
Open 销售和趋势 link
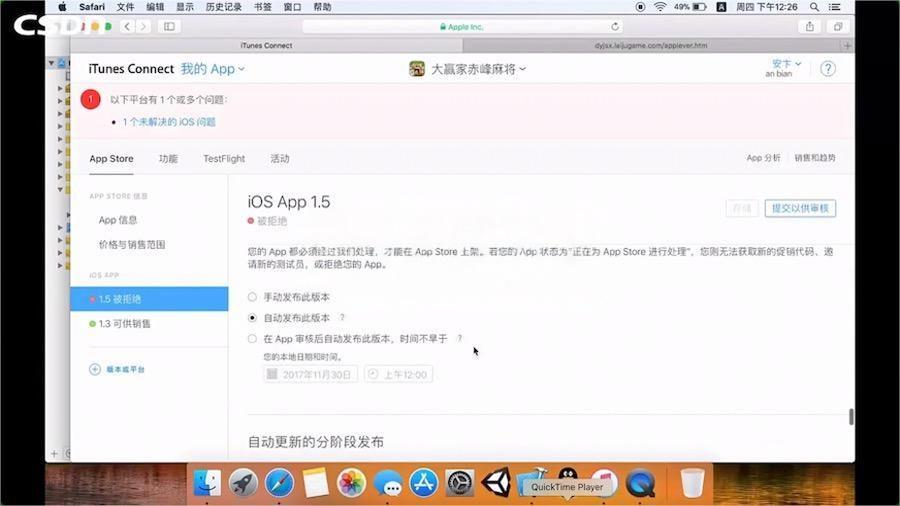click(815, 158)
